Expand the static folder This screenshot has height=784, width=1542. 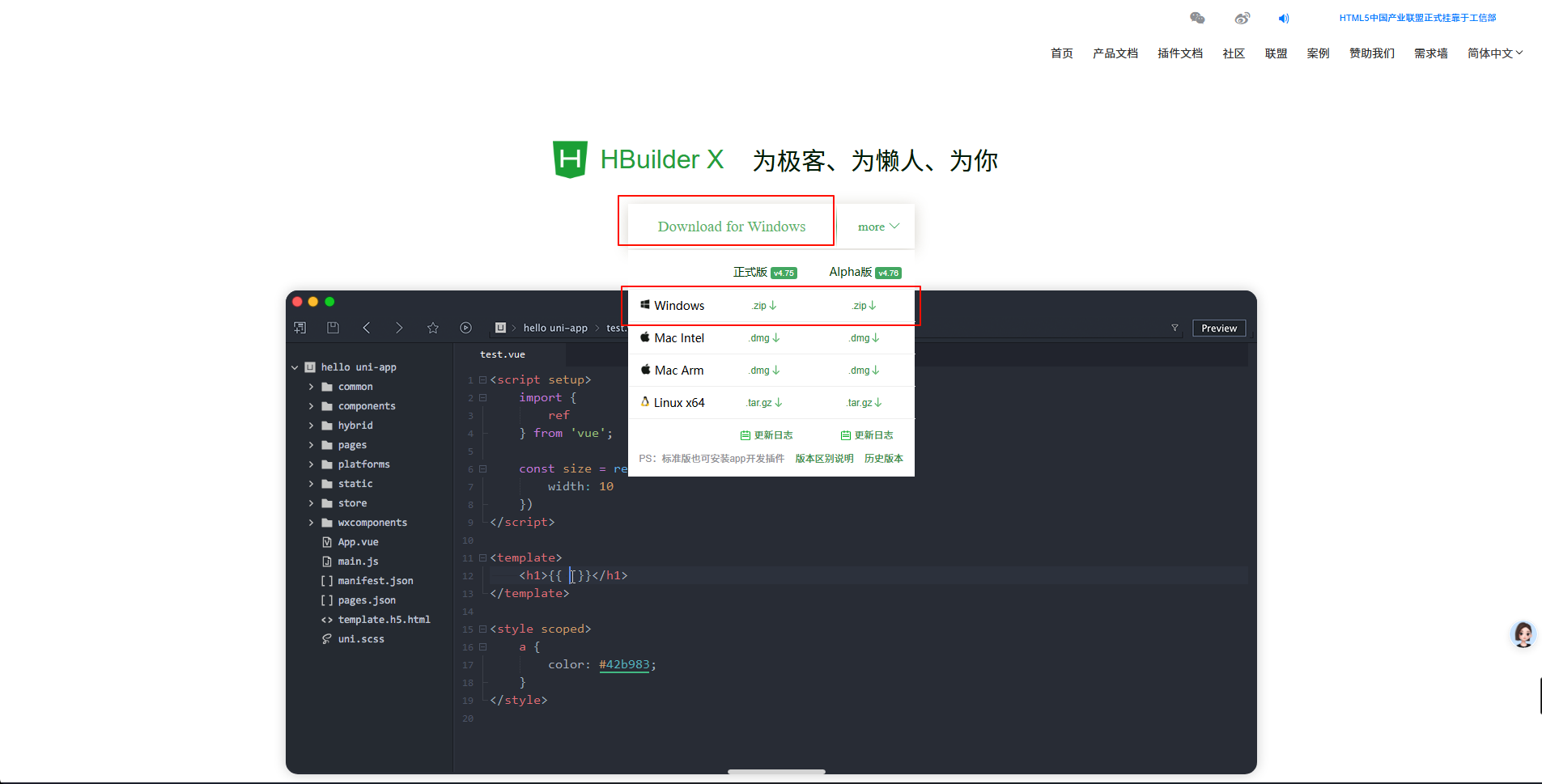click(x=311, y=484)
